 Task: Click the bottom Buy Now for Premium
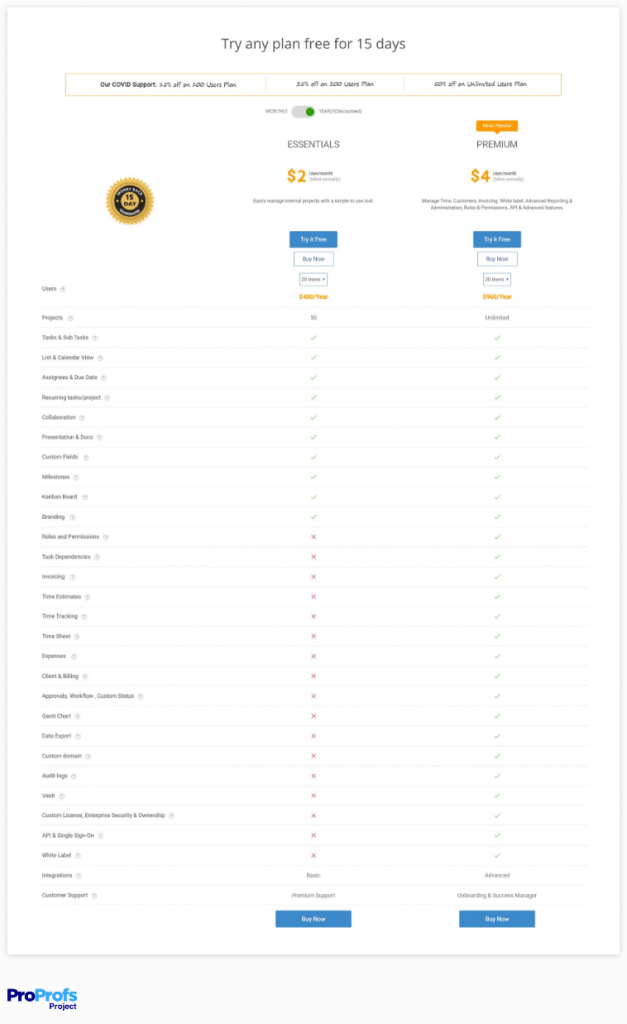tap(497, 918)
